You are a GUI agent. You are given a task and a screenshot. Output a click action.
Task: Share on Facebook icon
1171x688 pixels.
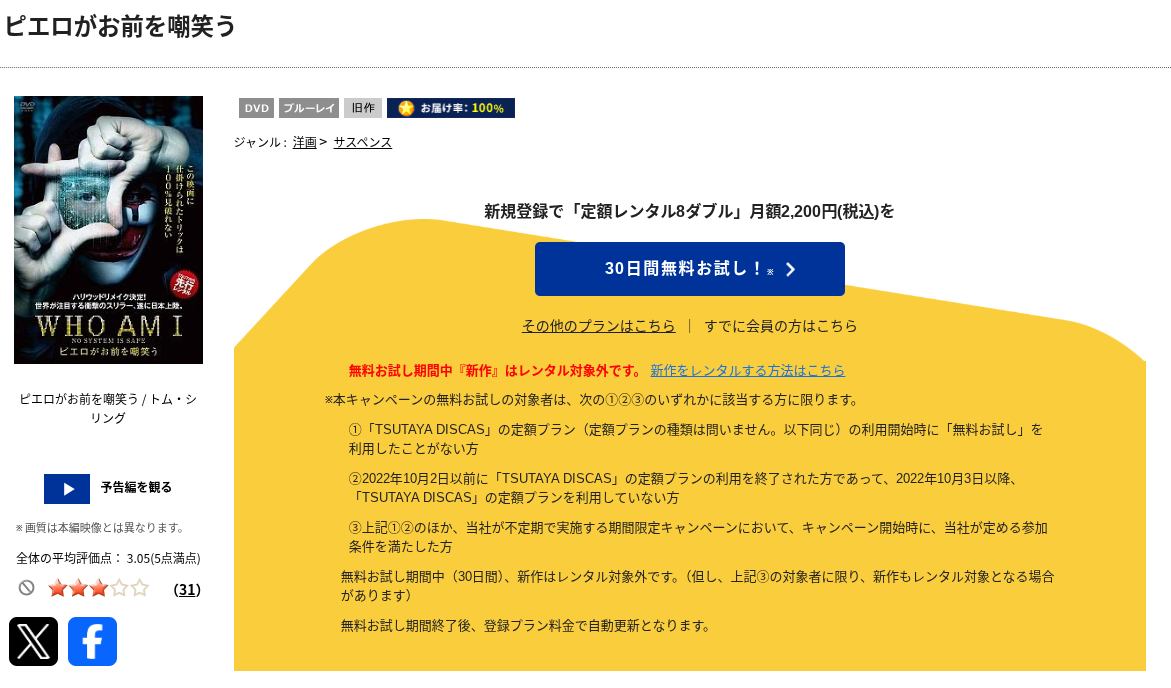click(93, 641)
